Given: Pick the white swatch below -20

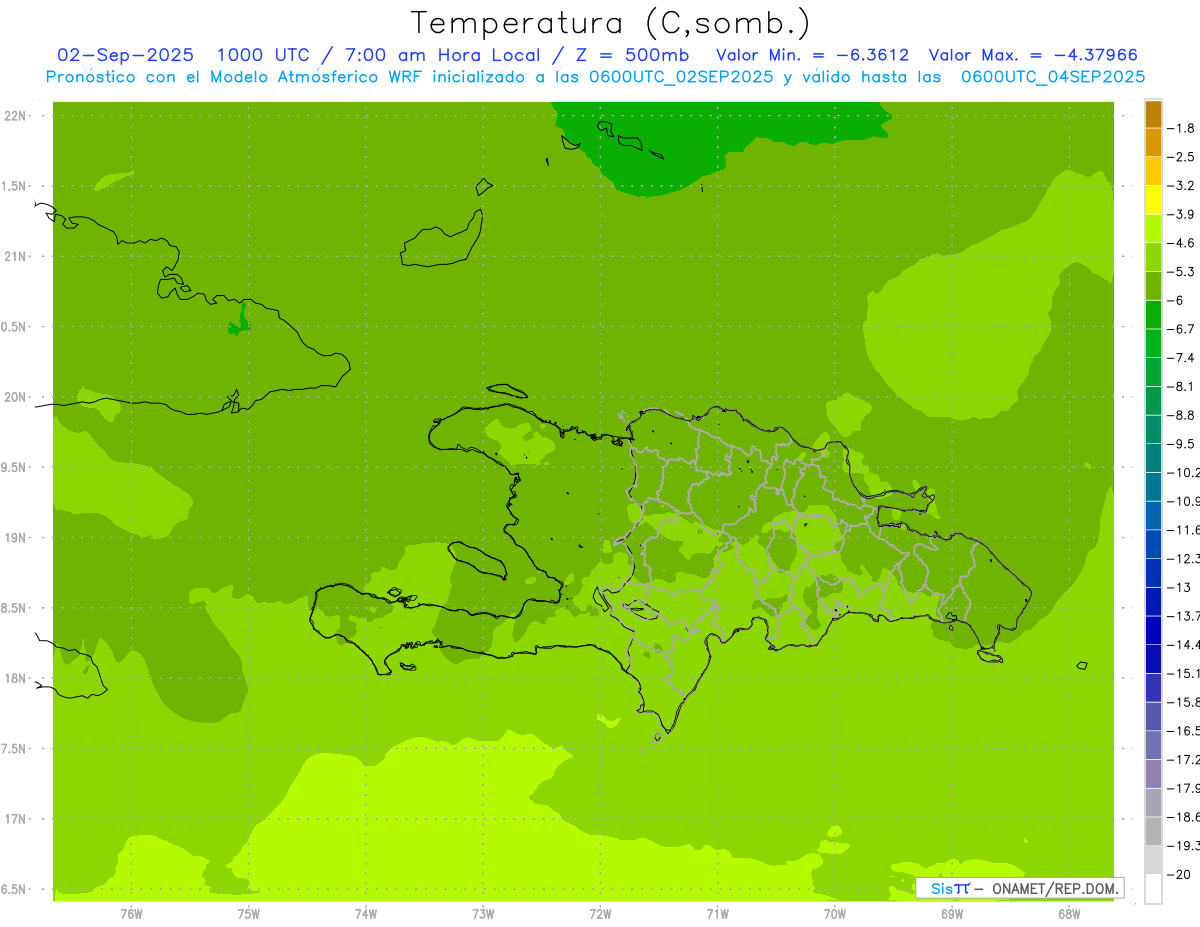Looking at the screenshot, I should coord(1153,888).
